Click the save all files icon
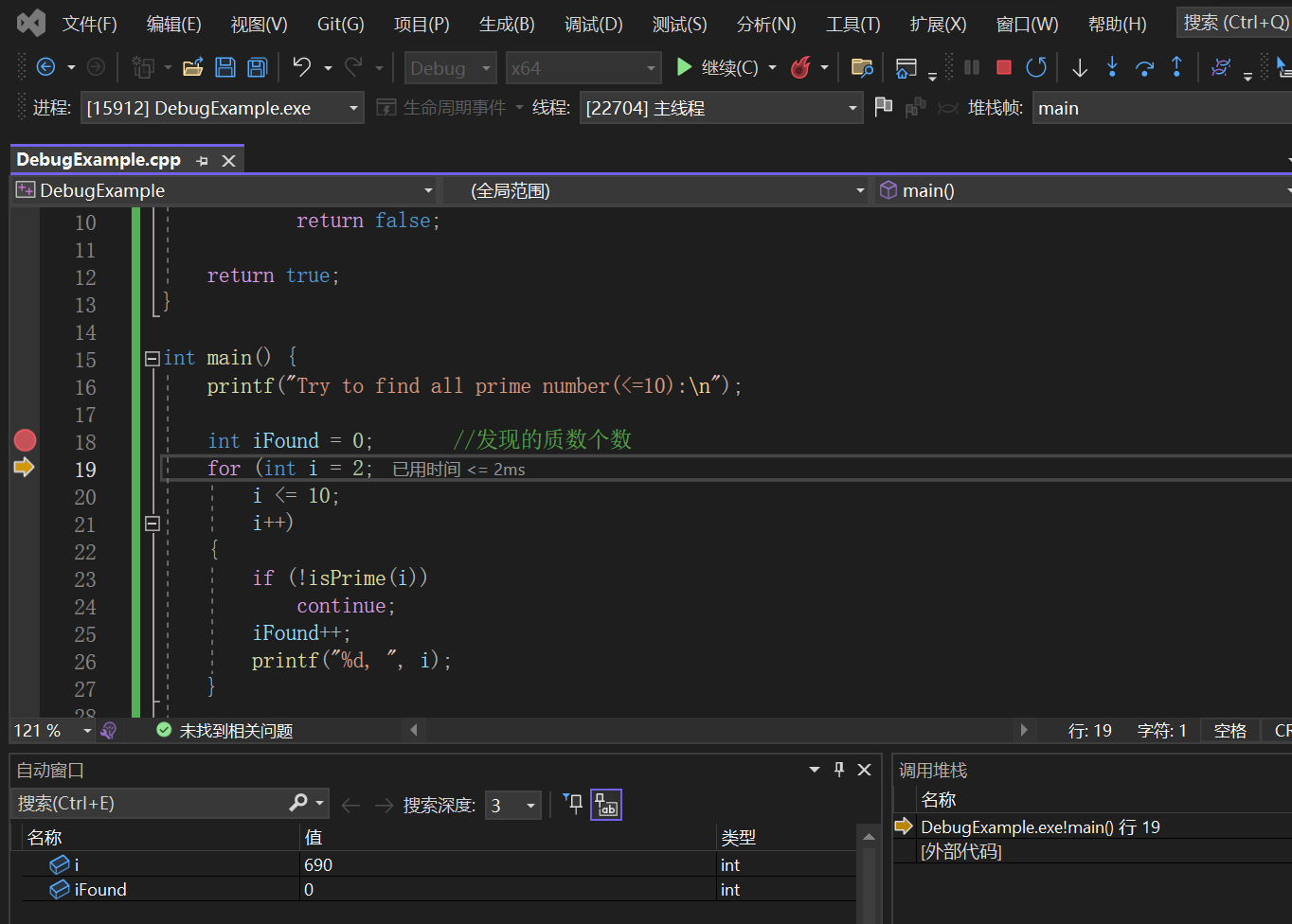 click(x=257, y=67)
